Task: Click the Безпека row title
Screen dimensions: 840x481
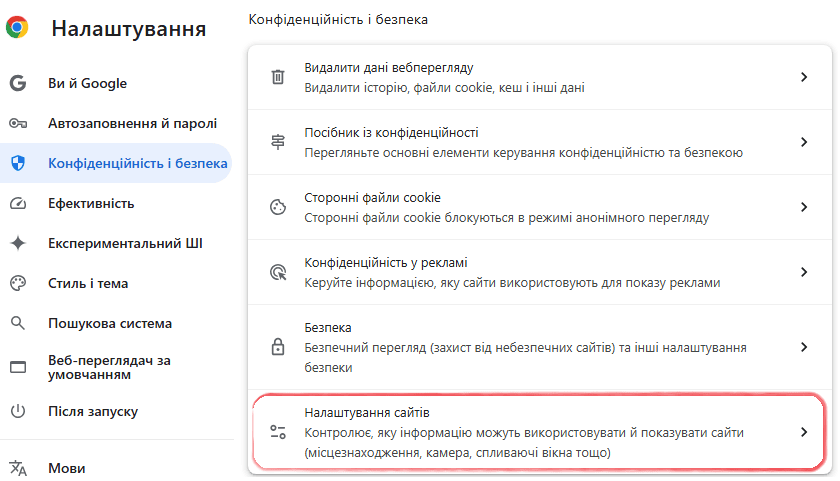Action: tap(328, 327)
